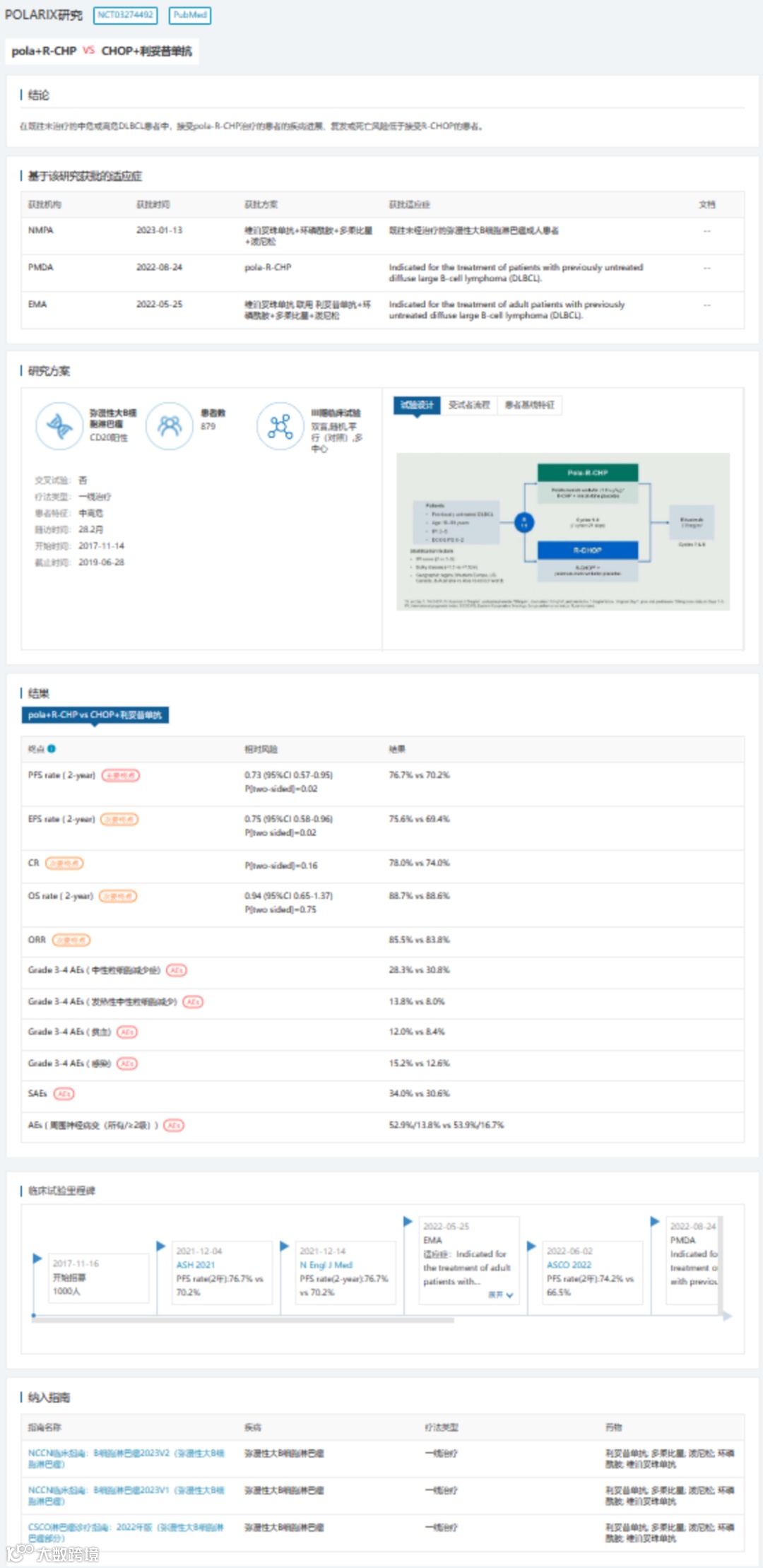
Task: Click the AEs badge on peripheral neuropathy row
Action: pyautogui.click(x=174, y=1125)
